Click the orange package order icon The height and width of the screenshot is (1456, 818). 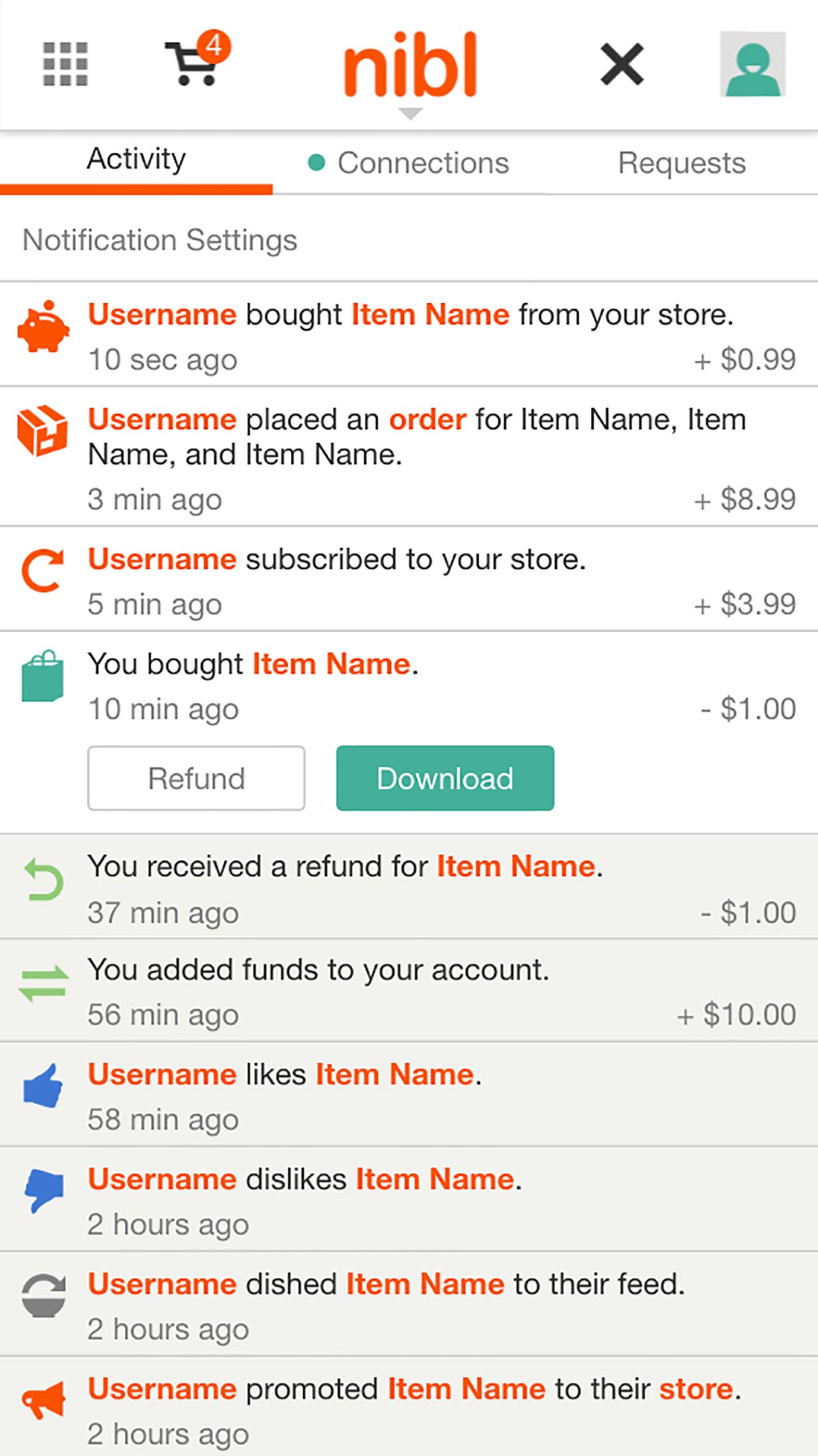click(42, 431)
